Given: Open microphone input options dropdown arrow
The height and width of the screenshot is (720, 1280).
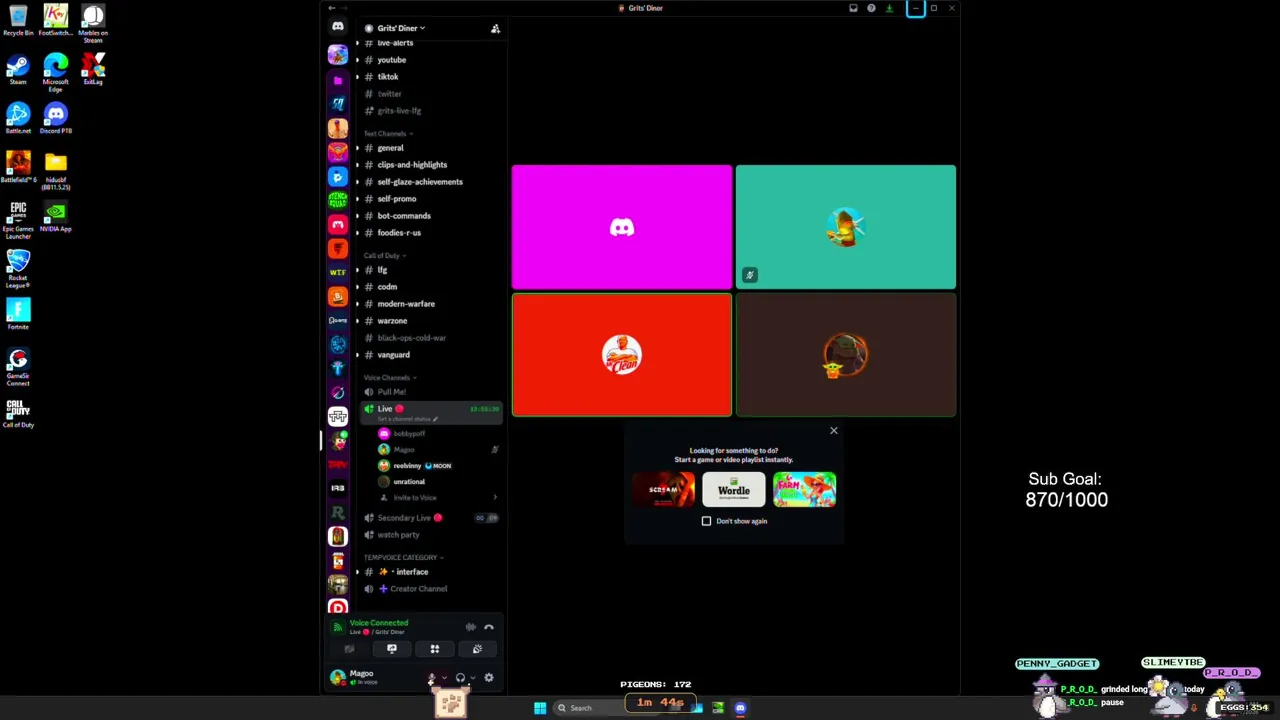Looking at the screenshot, I should 444,678.
